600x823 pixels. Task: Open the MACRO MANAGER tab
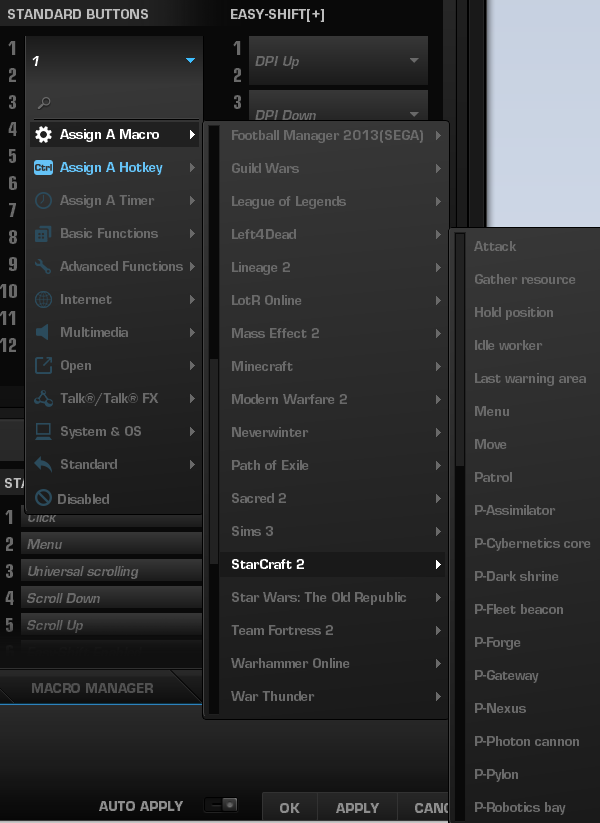92,688
